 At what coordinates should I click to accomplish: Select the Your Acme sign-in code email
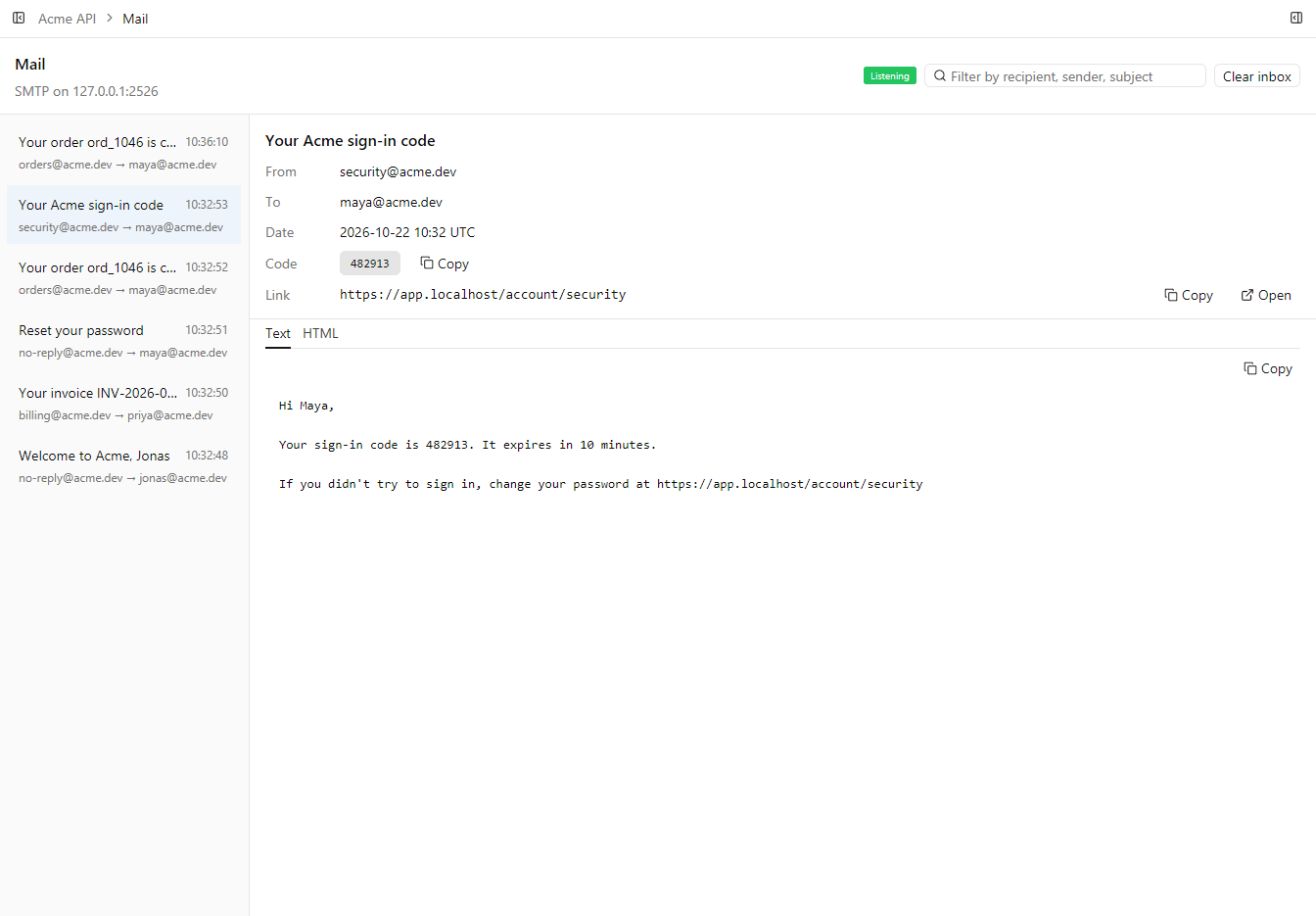[123, 216]
